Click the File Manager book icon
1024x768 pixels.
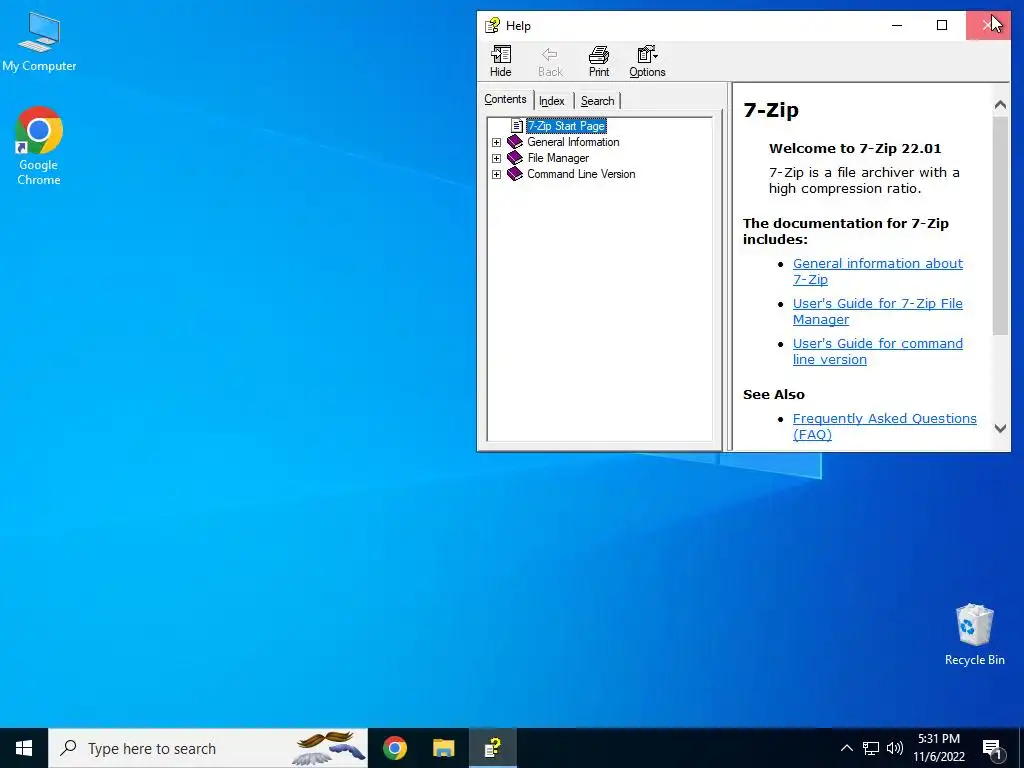(x=515, y=157)
